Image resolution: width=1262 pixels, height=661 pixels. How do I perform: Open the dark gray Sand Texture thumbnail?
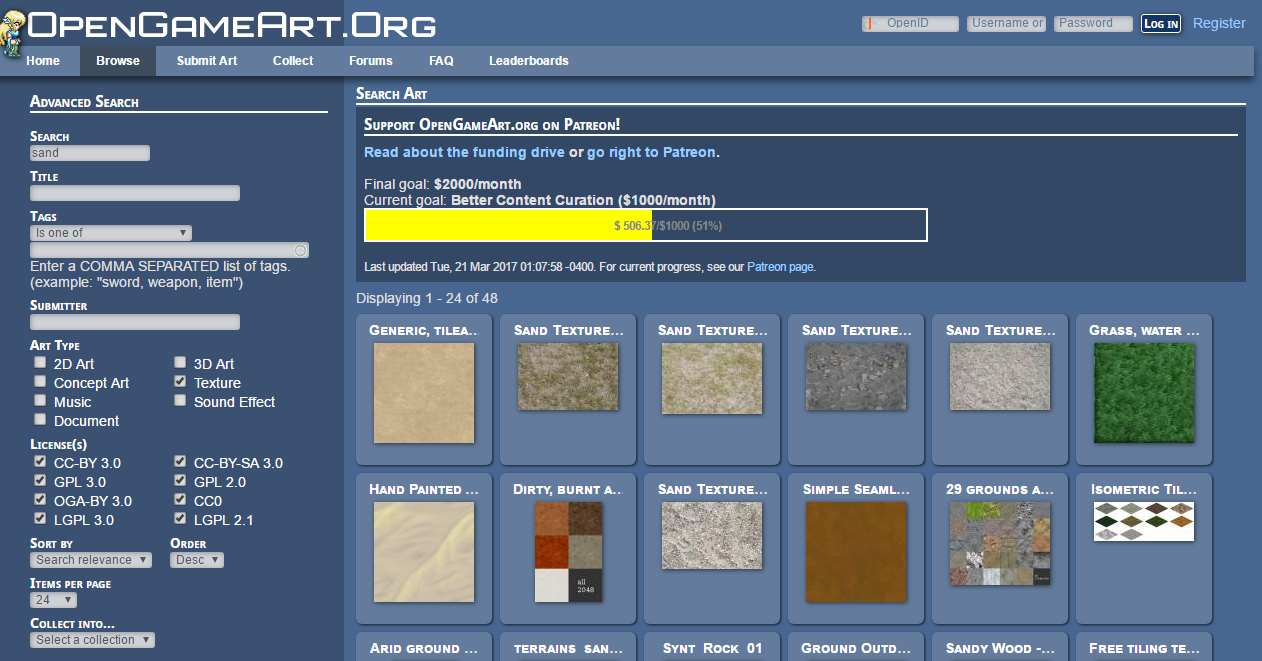856,377
